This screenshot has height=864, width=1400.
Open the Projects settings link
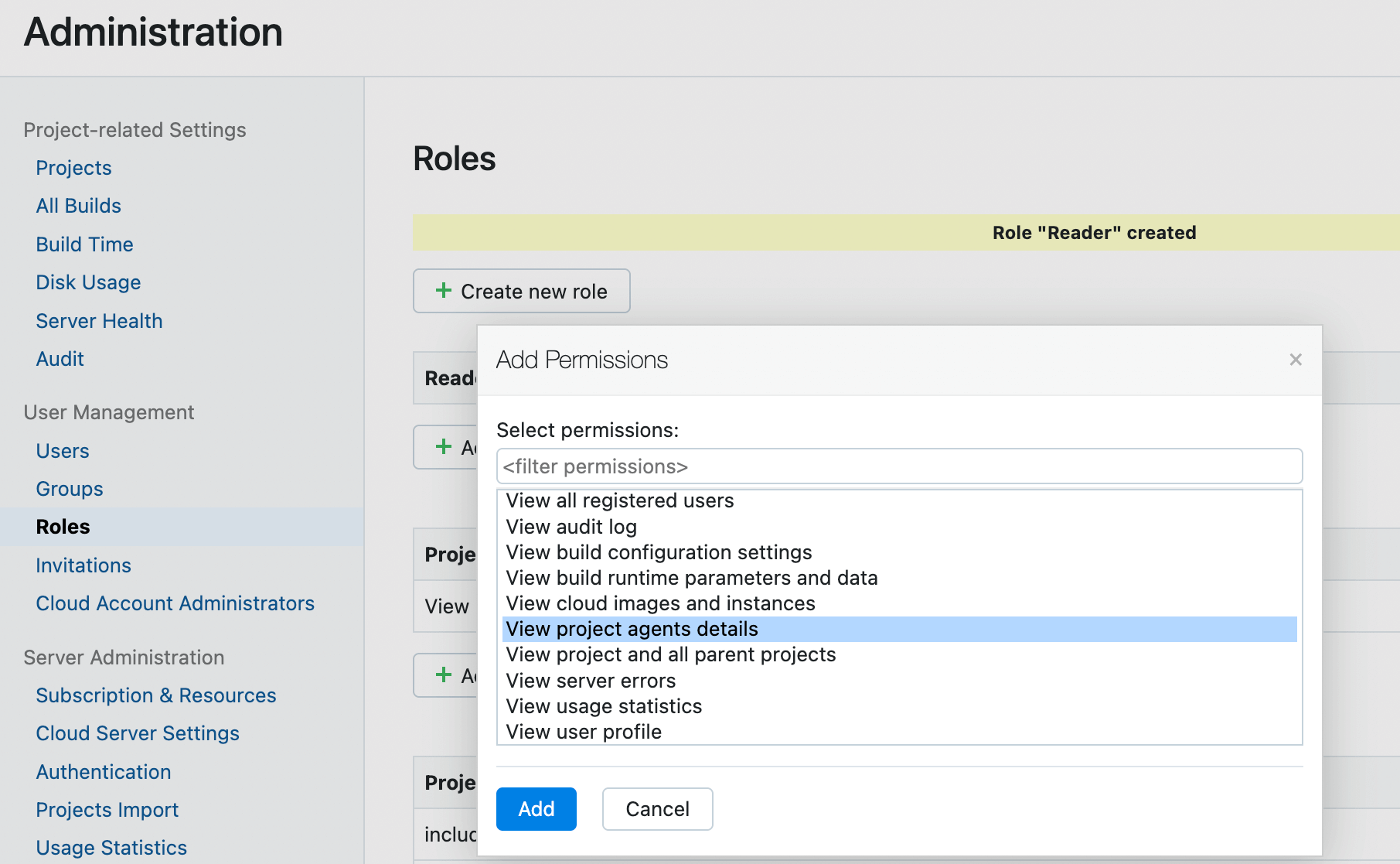(73, 168)
